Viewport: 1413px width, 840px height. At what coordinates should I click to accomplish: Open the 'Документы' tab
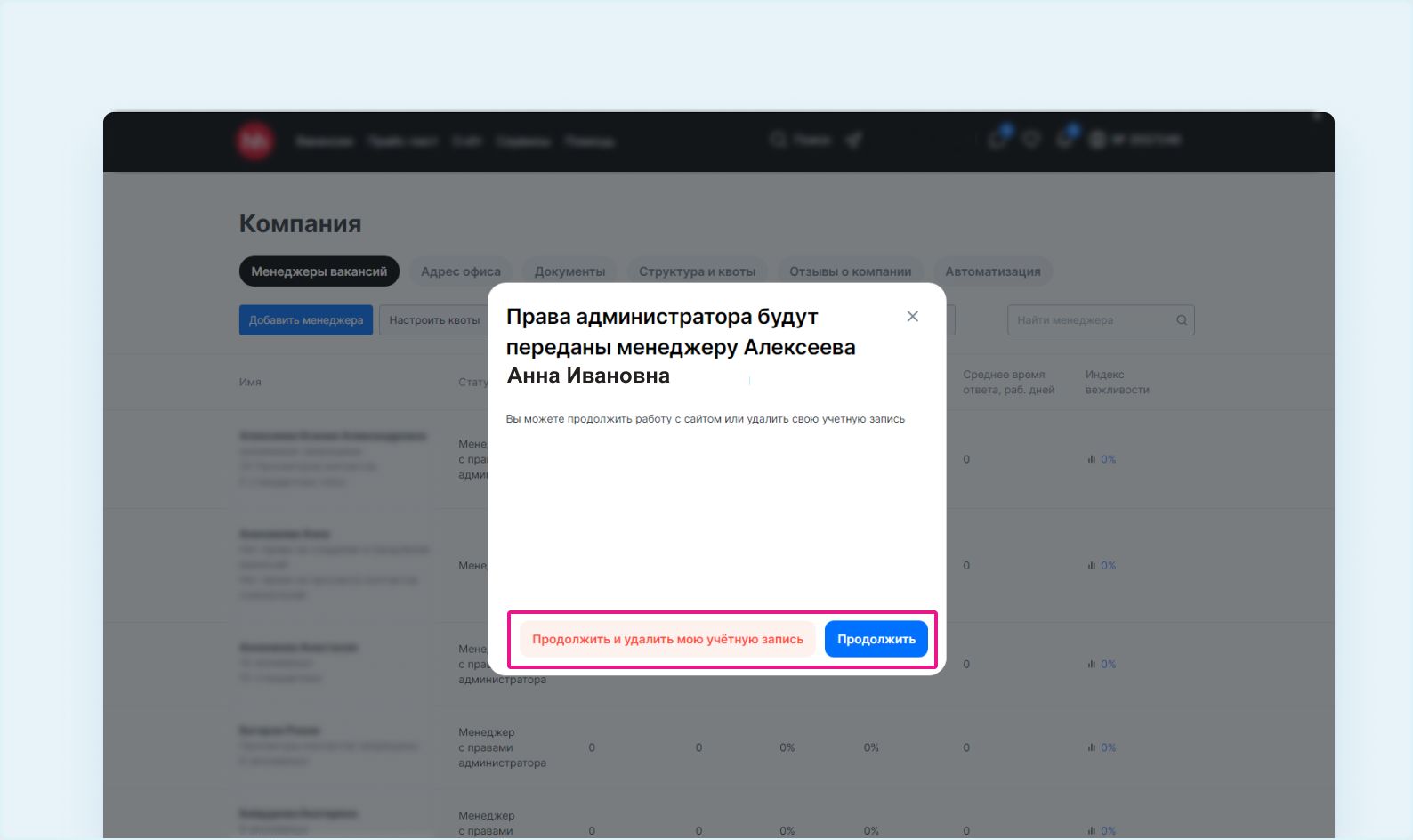[x=569, y=271]
